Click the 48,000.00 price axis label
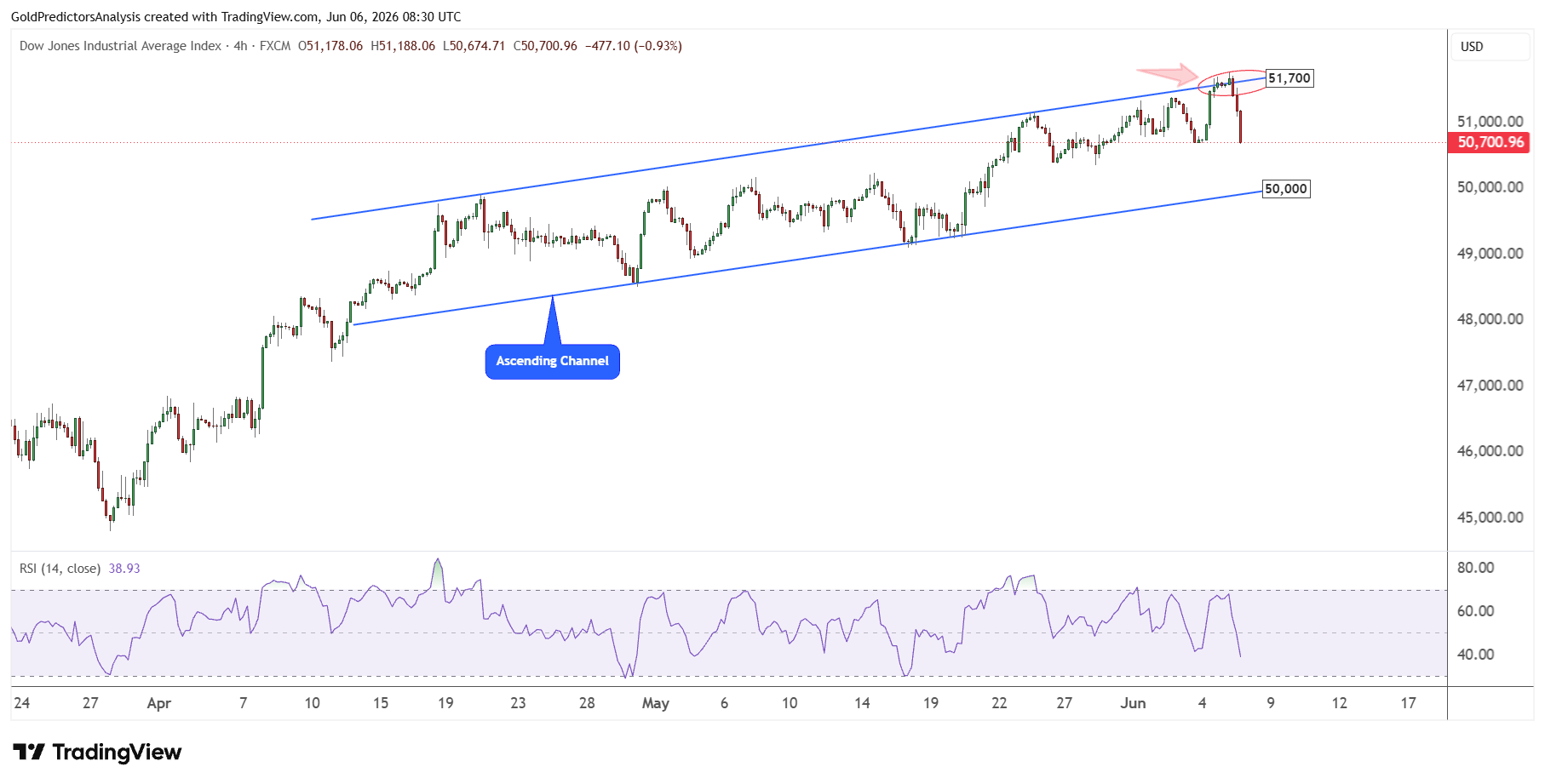This screenshot has width=1545, height=784. [x=1490, y=319]
